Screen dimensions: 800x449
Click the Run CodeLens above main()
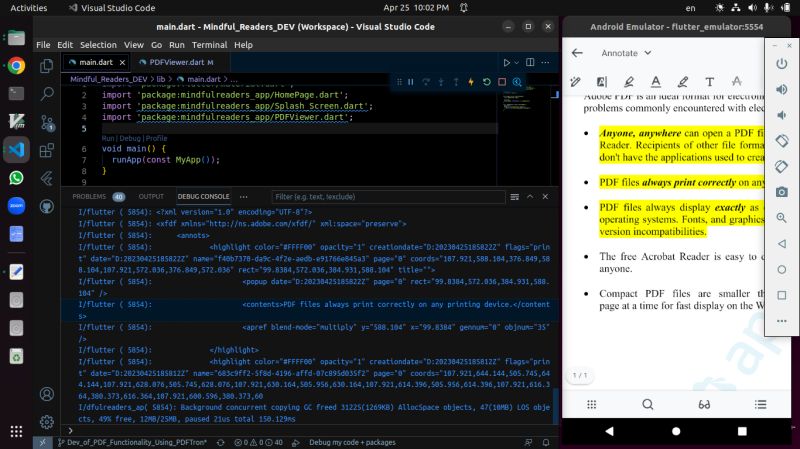107,138
